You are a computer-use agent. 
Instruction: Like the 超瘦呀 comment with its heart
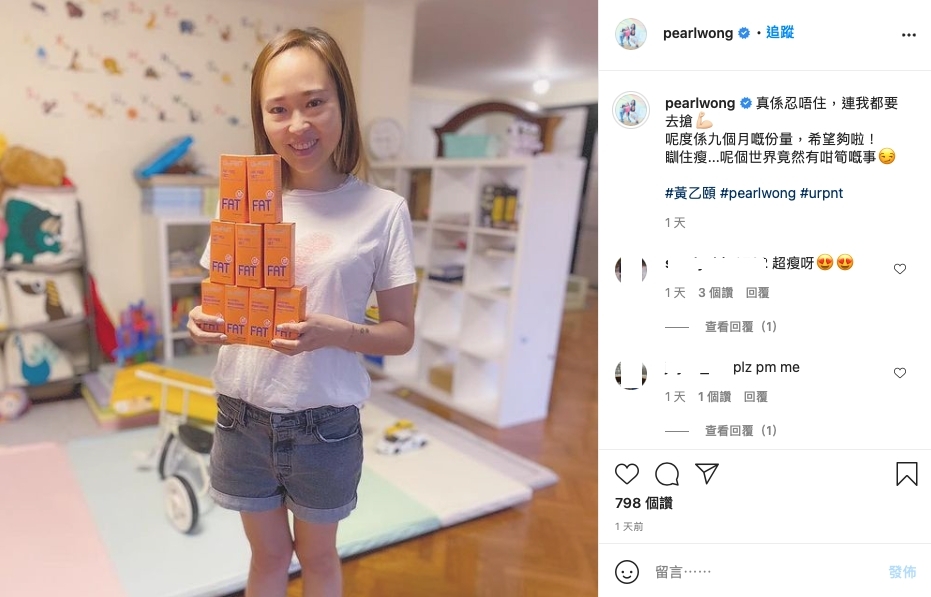(x=900, y=269)
